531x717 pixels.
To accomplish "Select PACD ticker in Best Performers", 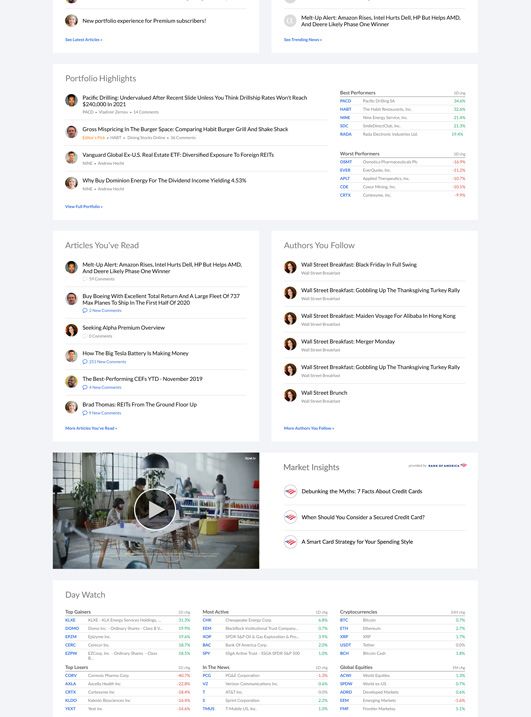I will pos(345,101).
